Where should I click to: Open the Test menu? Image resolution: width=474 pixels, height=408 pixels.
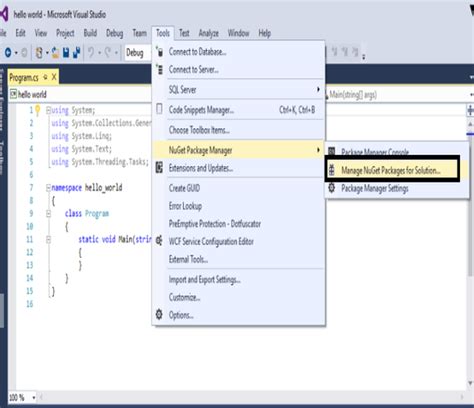tap(184, 33)
